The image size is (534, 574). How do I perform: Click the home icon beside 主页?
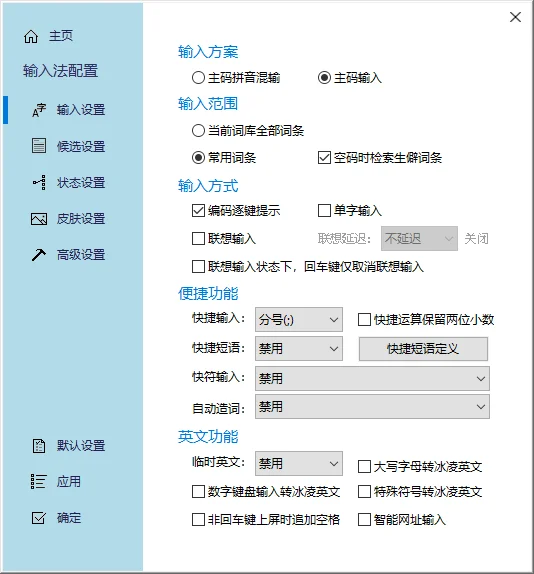click(31, 37)
